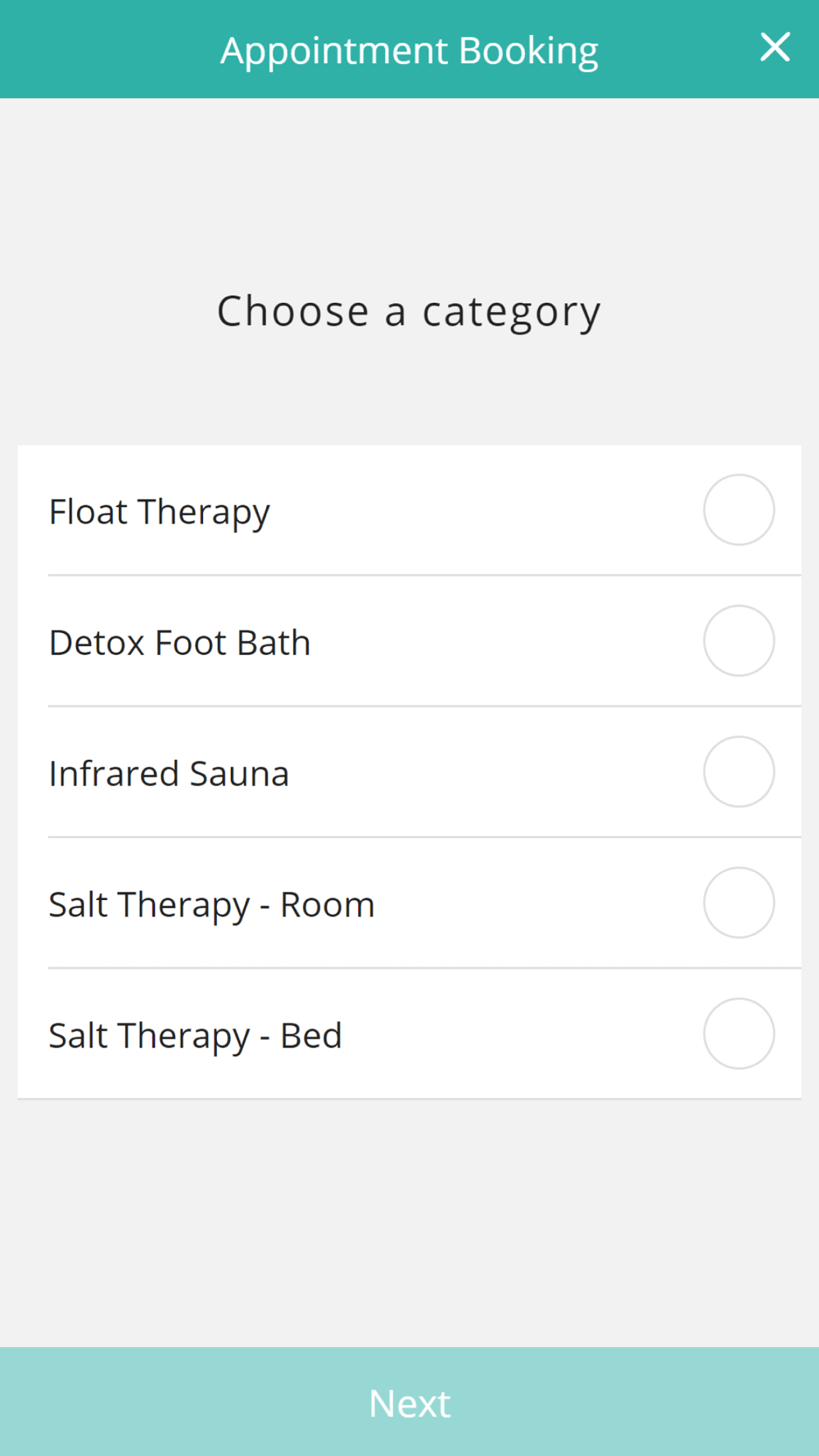
Task: Mark the Salt Therapy - Room radio button
Action: 739,902
